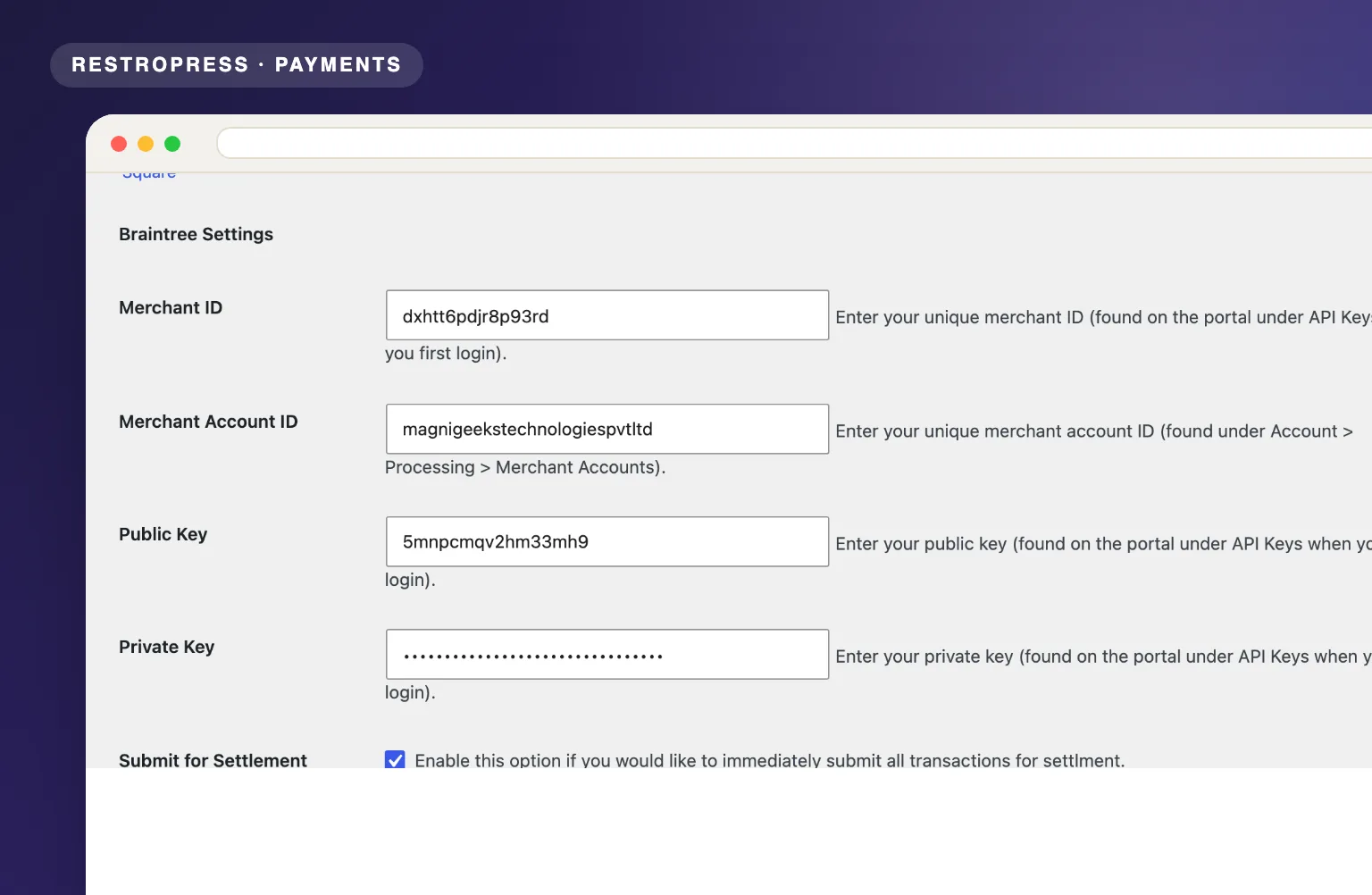The height and width of the screenshot is (895, 1372).
Task: Focus the Merchant Account ID text box
Action: (x=607, y=429)
